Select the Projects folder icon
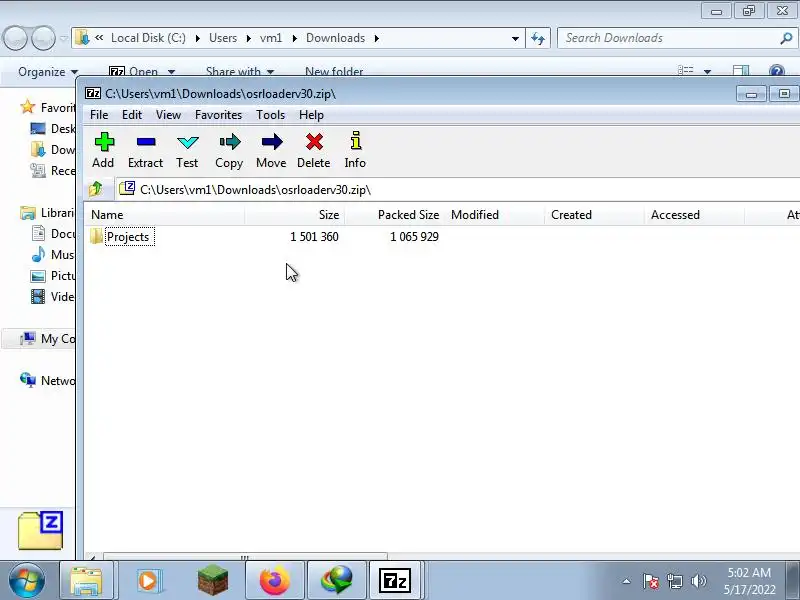The width and height of the screenshot is (800, 600). (96, 236)
